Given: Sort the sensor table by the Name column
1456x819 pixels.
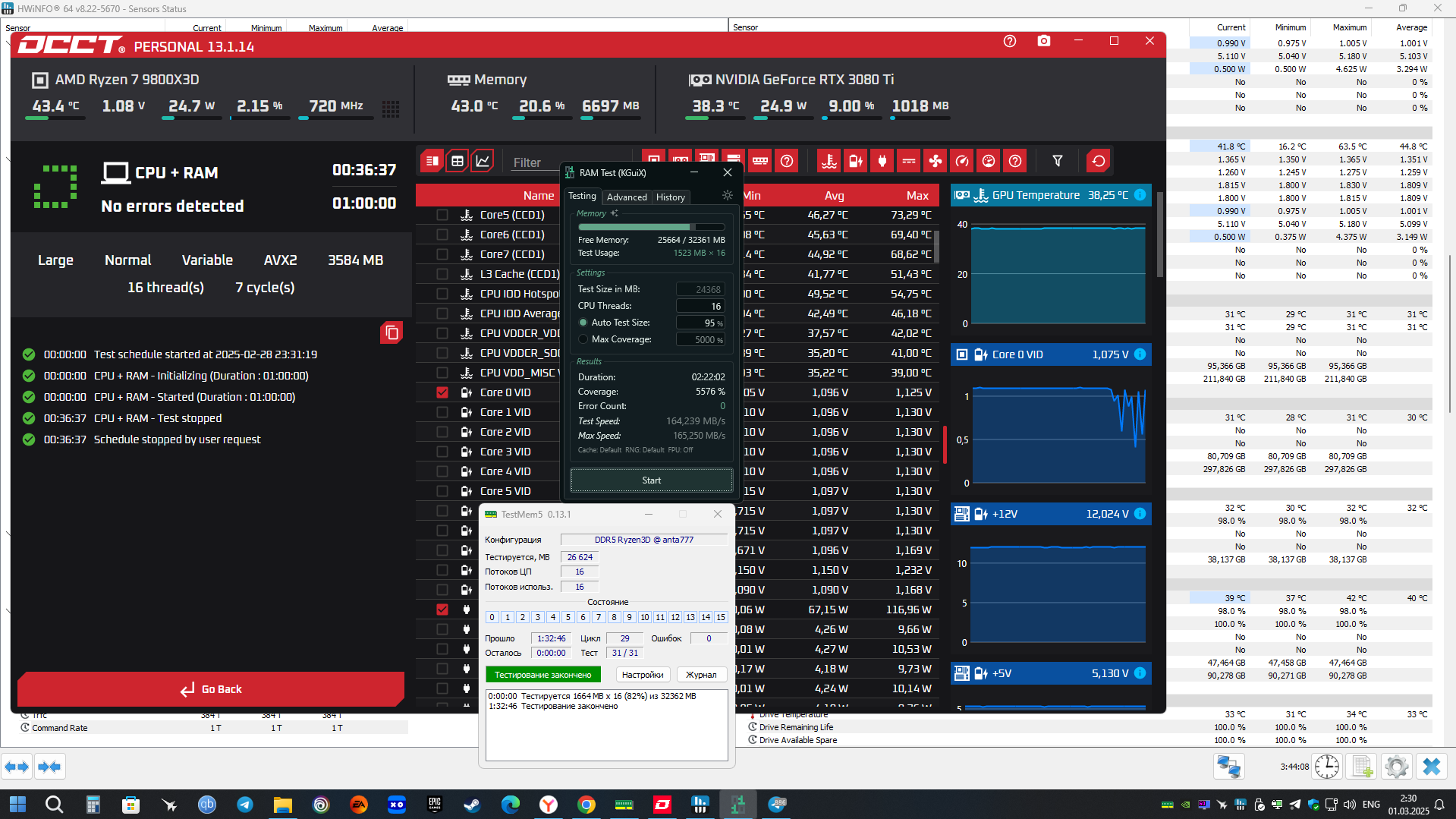Looking at the screenshot, I should (x=539, y=196).
